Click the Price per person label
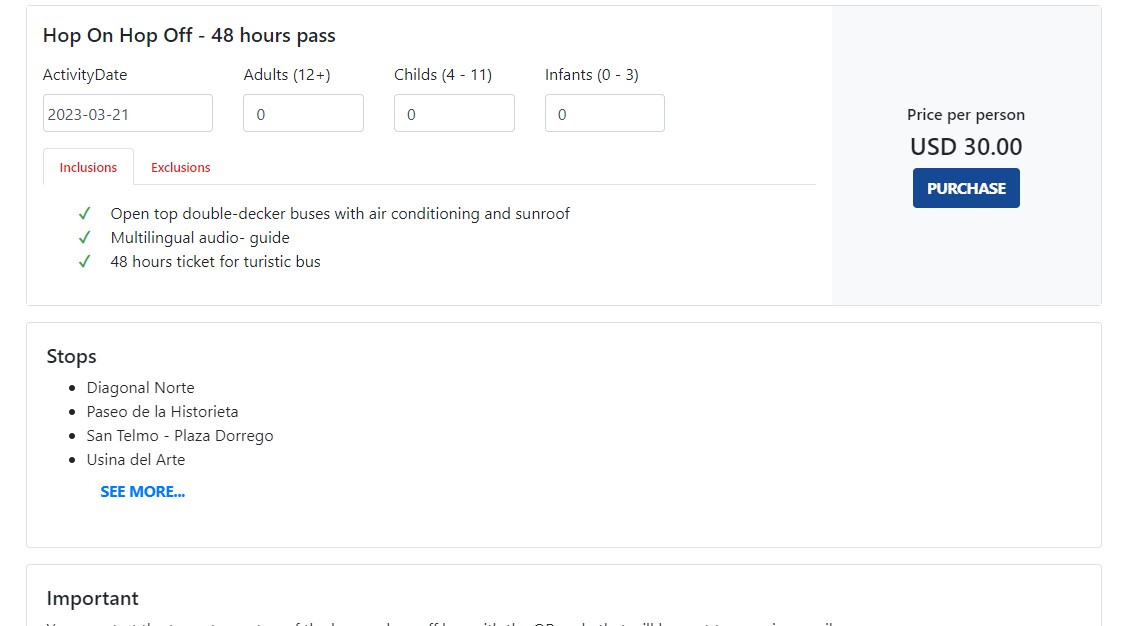 point(966,115)
